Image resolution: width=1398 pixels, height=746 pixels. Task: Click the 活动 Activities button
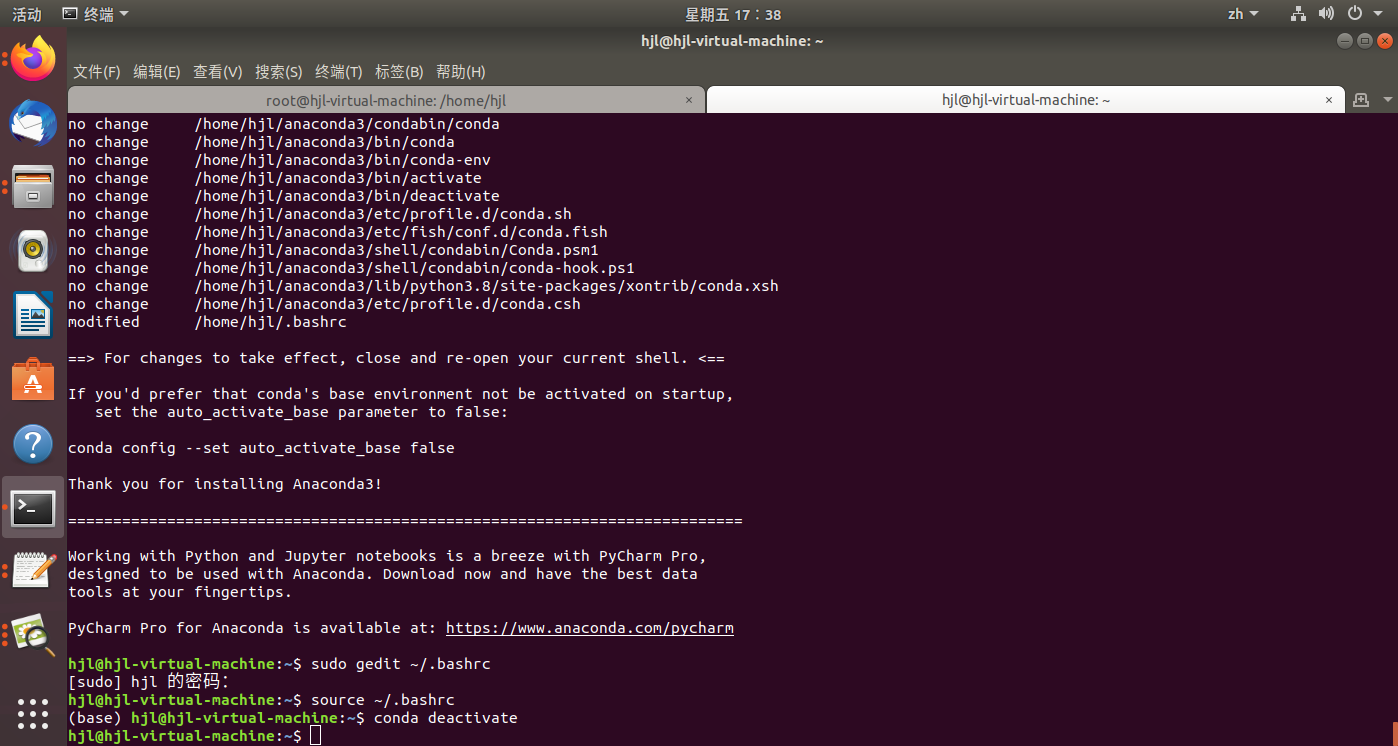tap(25, 14)
